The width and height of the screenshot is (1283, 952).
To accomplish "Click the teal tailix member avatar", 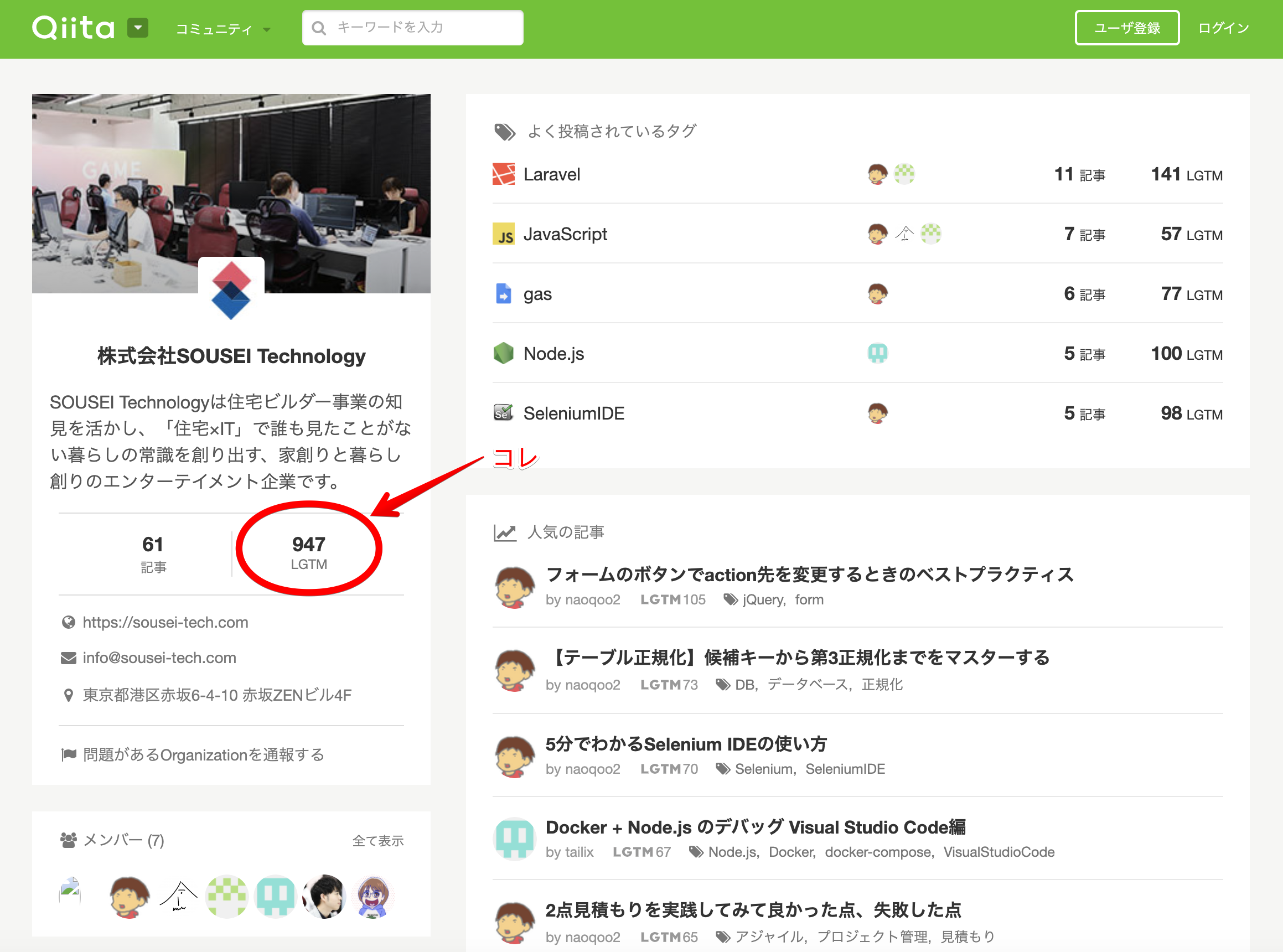I will tap(276, 897).
